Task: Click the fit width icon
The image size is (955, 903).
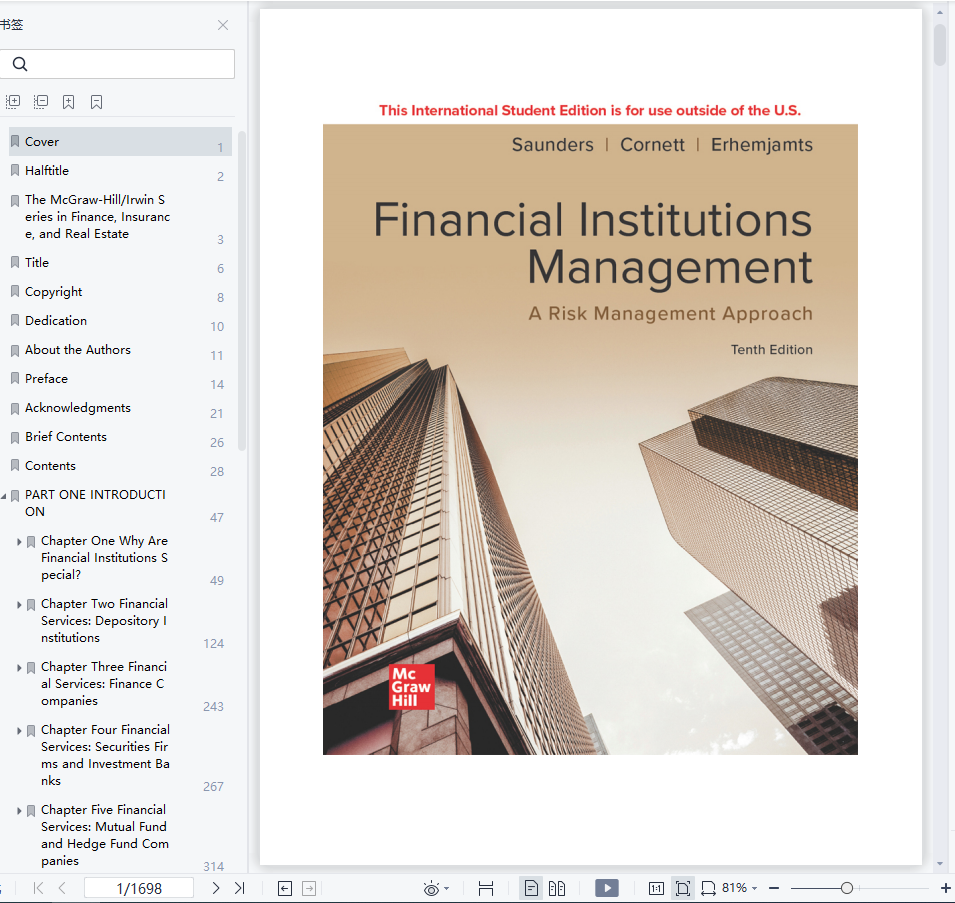Action: [485, 888]
